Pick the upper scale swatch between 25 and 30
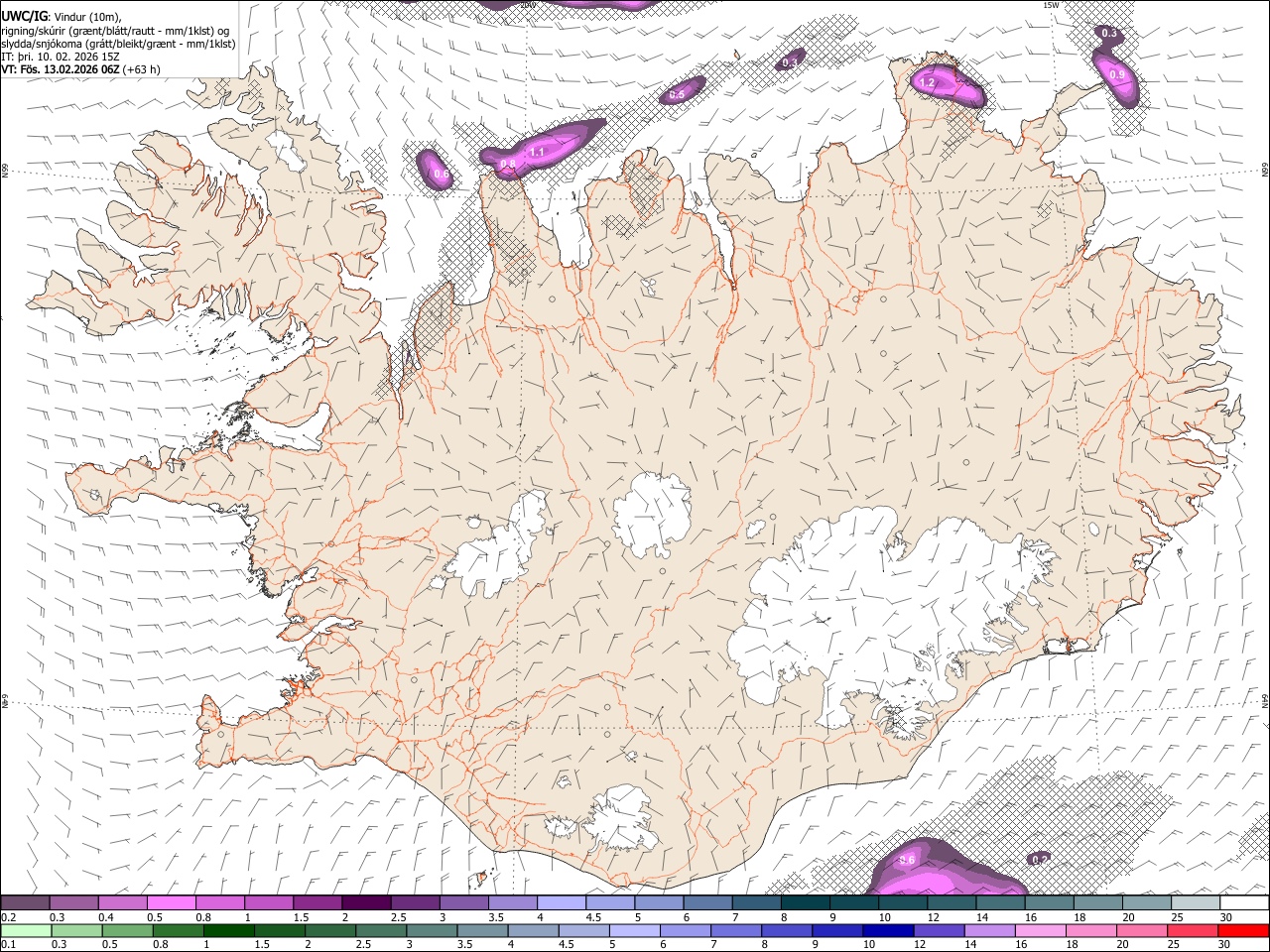The width and height of the screenshot is (1270, 952). click(x=1196, y=902)
